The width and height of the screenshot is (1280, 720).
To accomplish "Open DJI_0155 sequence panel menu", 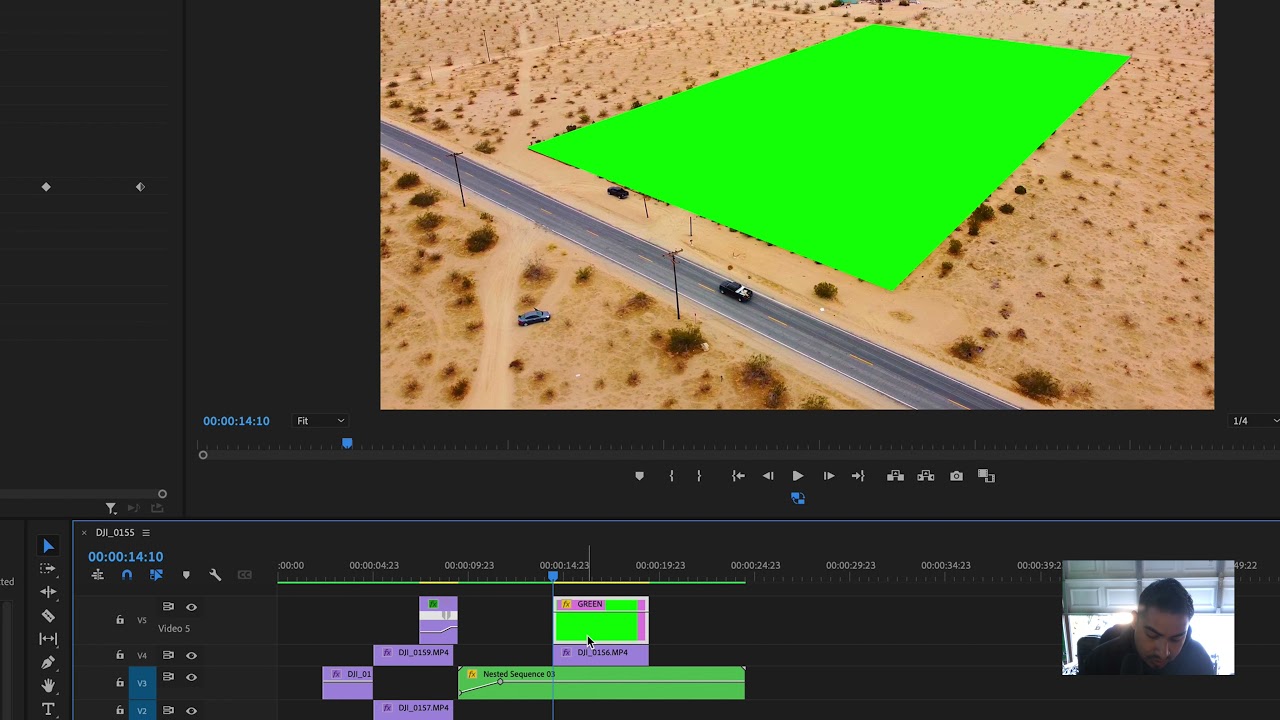I will click(x=146, y=533).
